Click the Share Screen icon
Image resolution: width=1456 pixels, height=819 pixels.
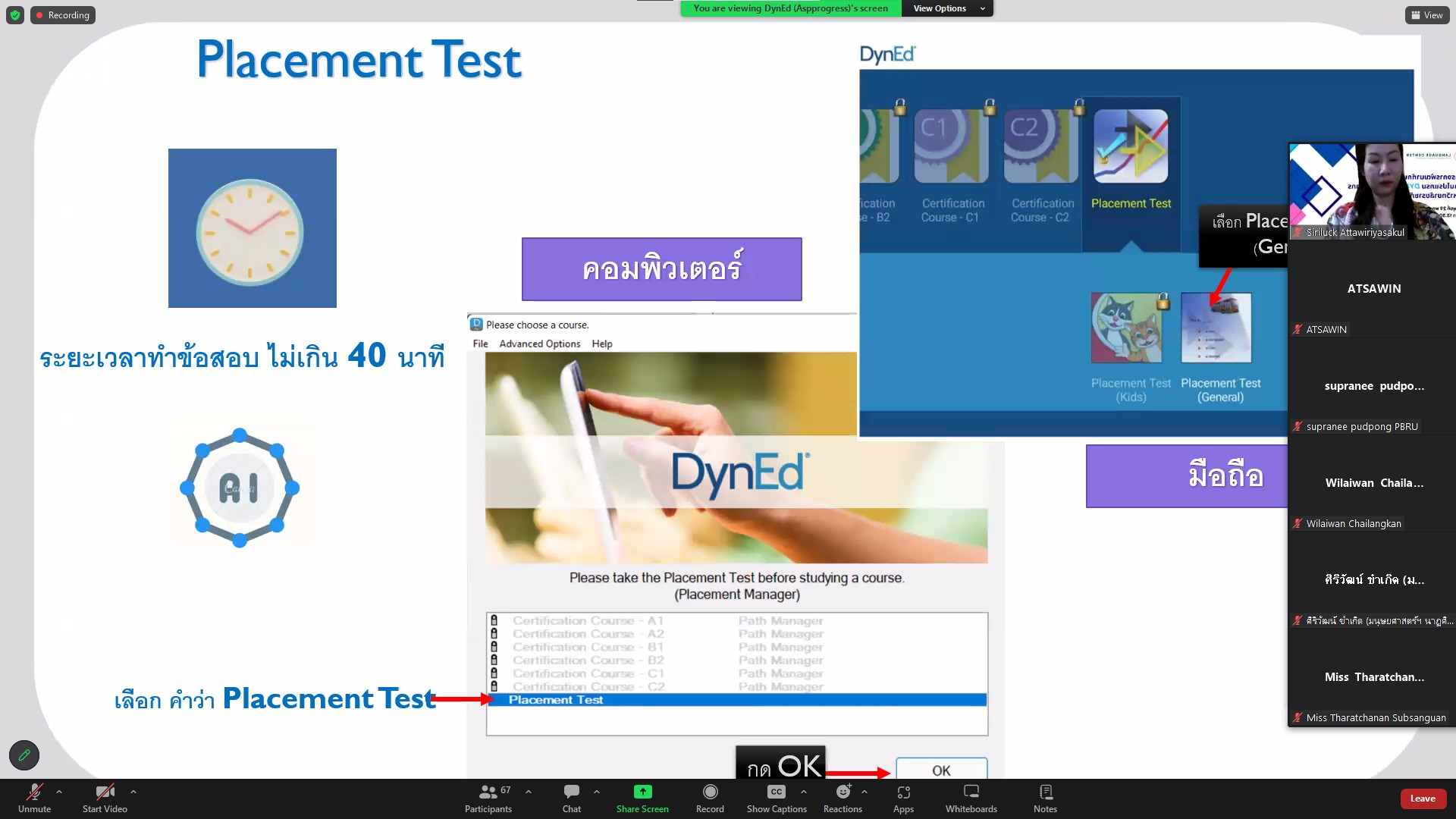(642, 792)
